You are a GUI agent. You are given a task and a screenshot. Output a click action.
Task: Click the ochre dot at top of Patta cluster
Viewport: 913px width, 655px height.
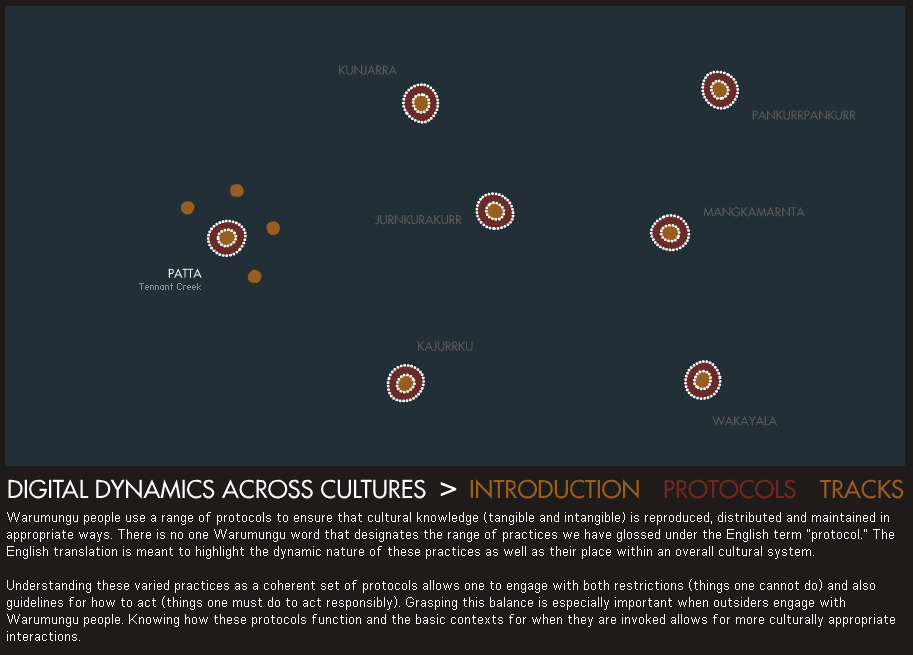tap(236, 190)
